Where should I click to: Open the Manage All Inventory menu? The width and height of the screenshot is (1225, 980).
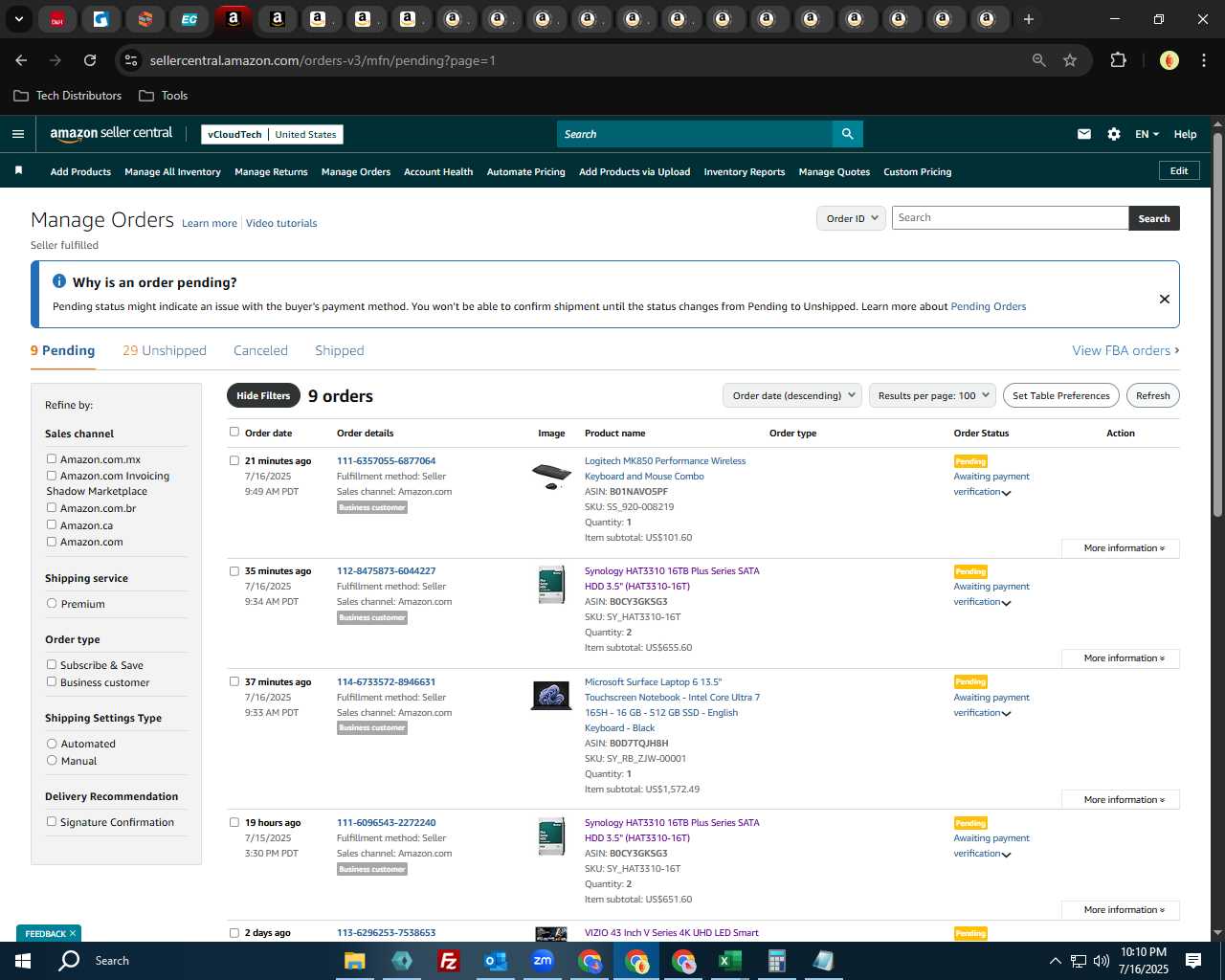pyautogui.click(x=172, y=172)
